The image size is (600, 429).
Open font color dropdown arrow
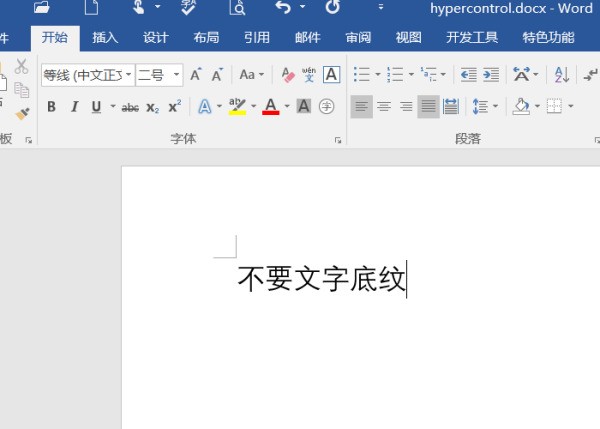click(287, 106)
